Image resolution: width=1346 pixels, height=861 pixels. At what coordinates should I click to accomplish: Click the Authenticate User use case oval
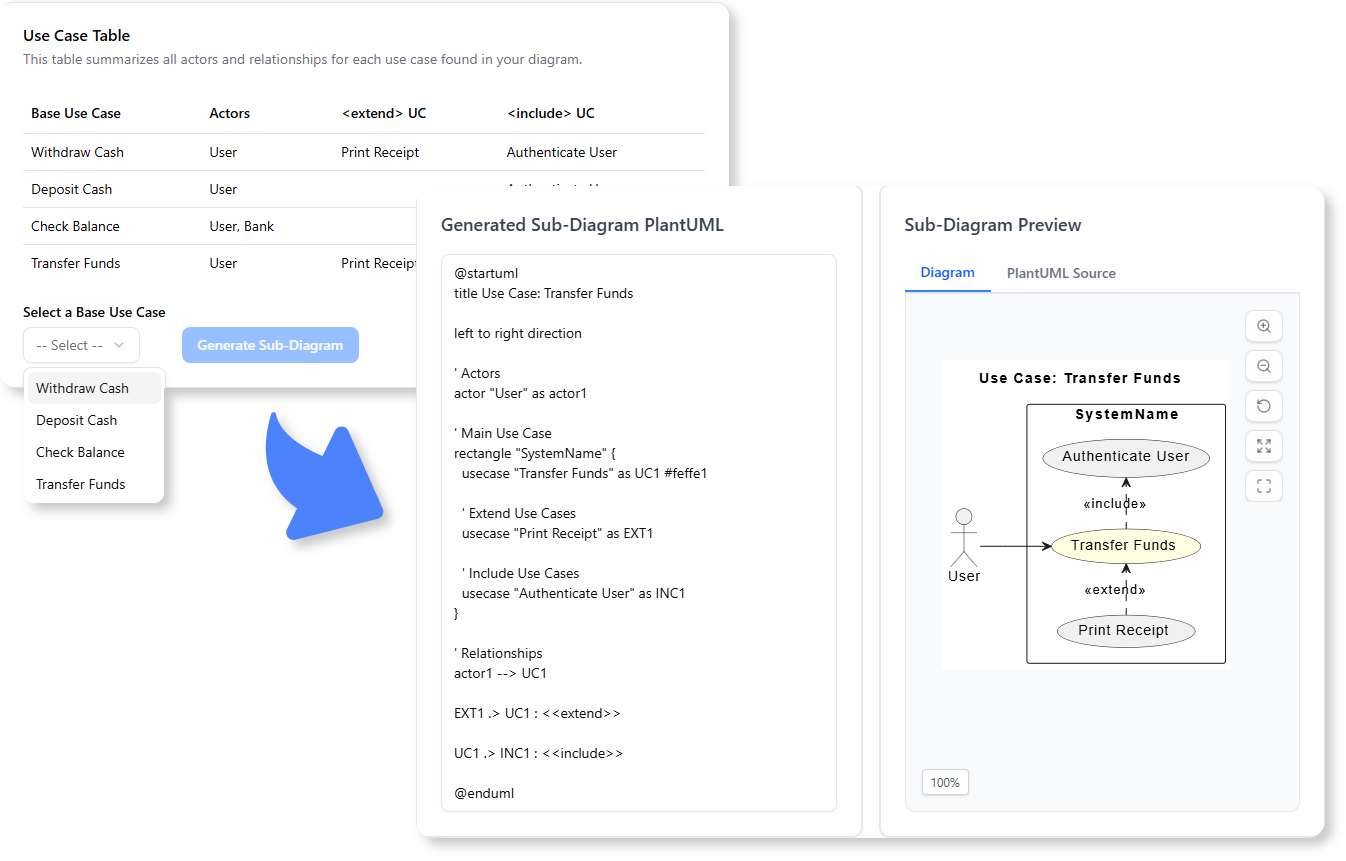tap(1125, 456)
